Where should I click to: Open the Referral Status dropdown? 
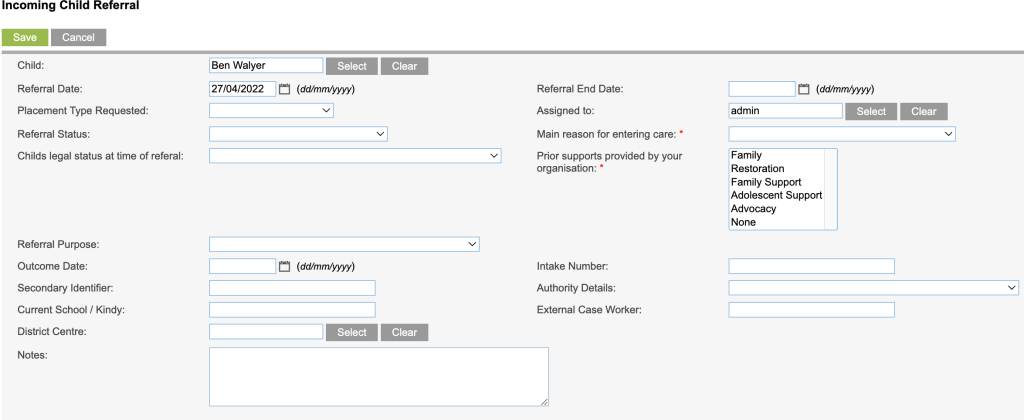[298, 134]
